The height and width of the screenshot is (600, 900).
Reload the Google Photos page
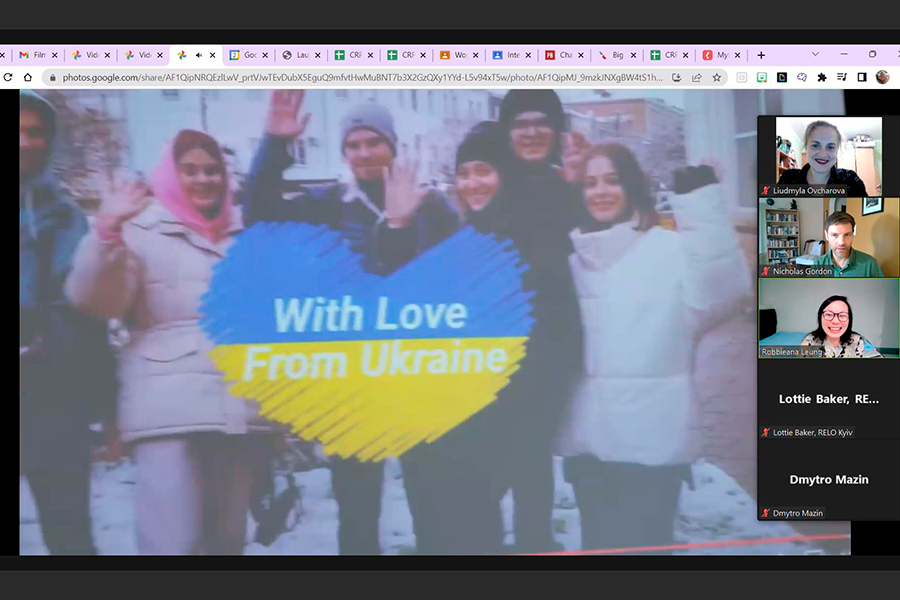(x=8, y=78)
